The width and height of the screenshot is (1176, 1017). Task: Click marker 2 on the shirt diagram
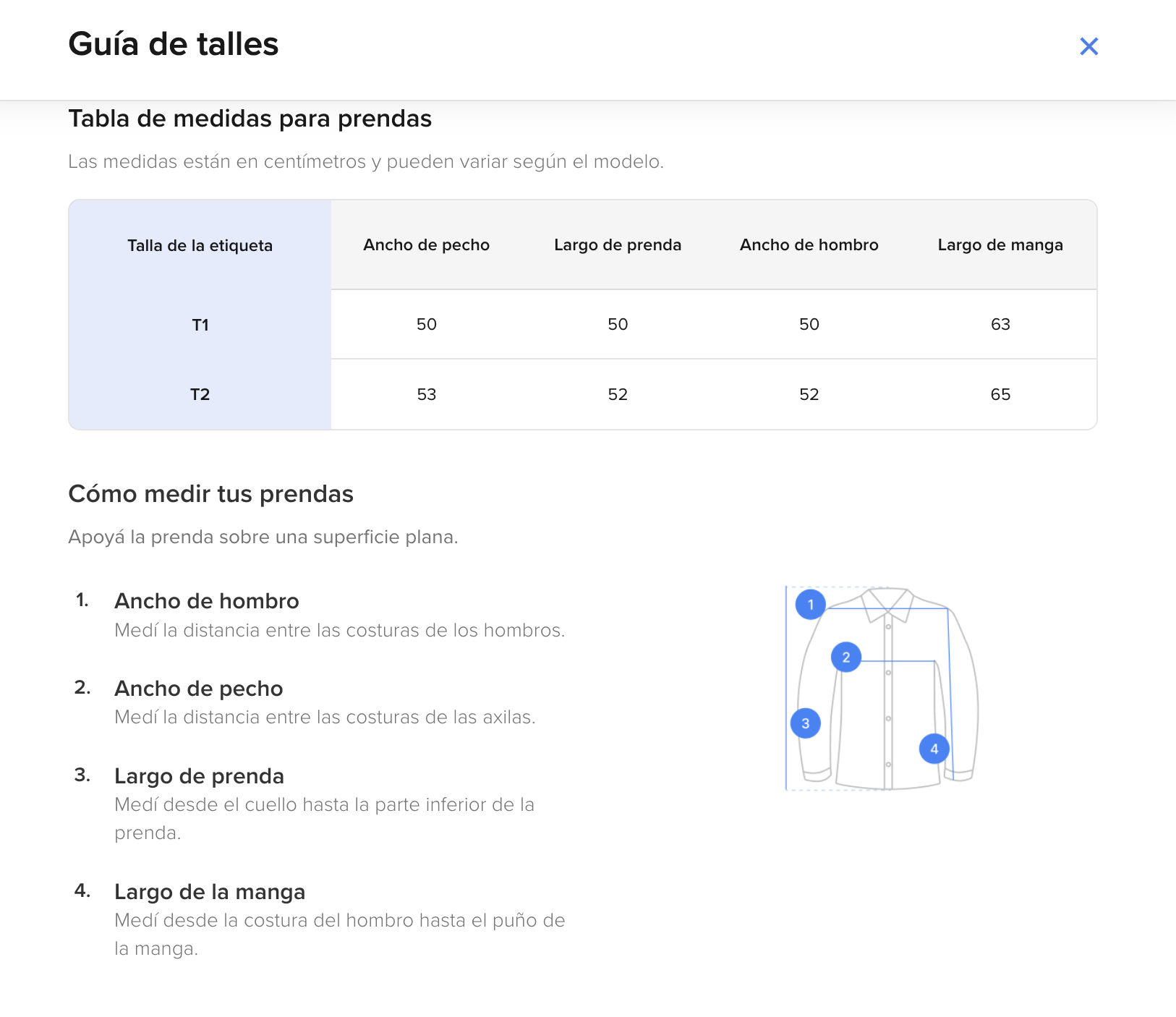[845, 658]
